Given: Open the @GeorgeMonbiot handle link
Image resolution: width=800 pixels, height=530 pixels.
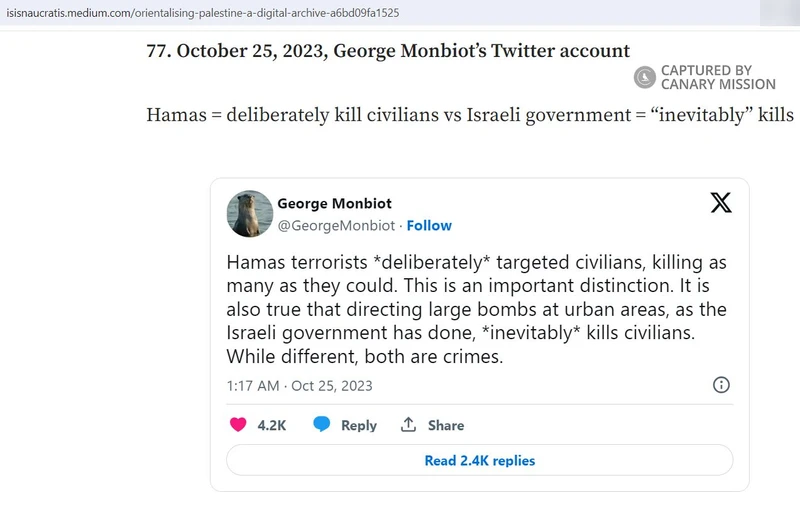Looking at the screenshot, I should 336,225.
